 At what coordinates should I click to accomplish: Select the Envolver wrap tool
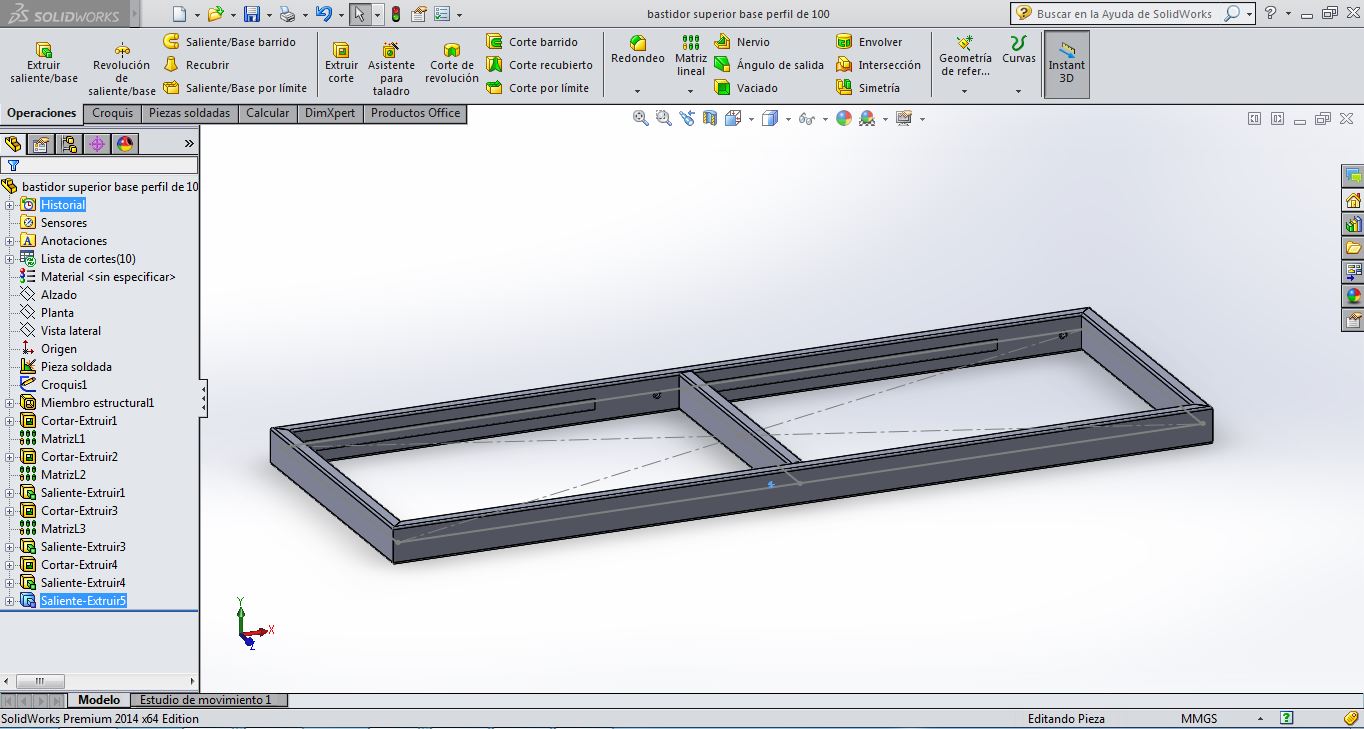coord(869,42)
